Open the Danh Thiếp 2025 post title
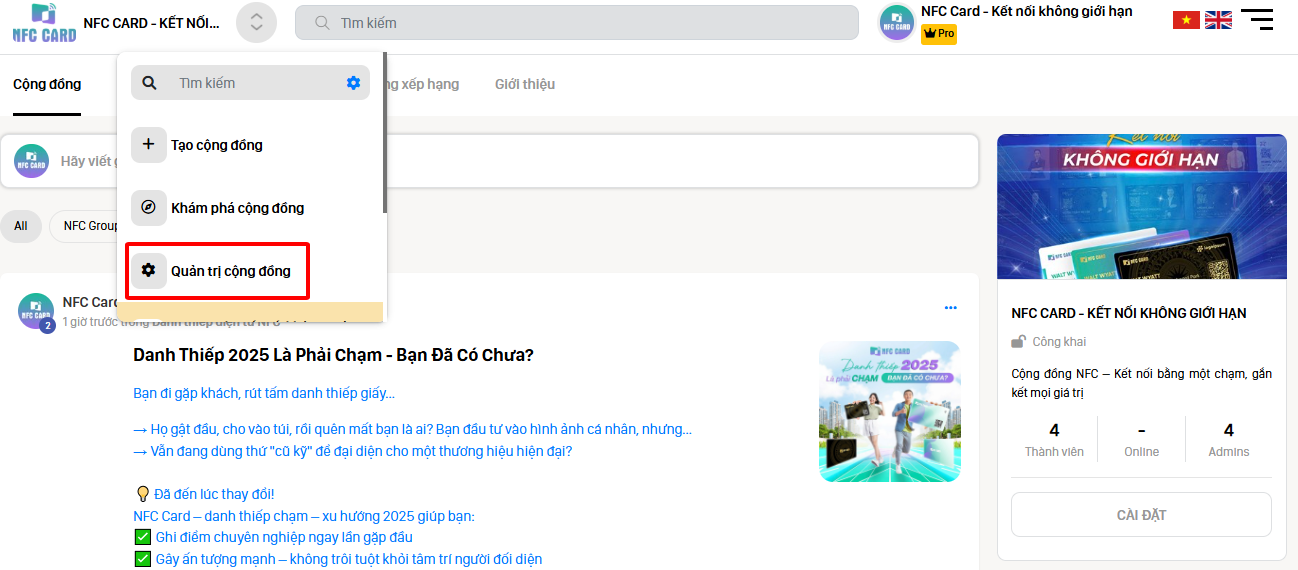Viewport: 1298px width, 570px height. tap(333, 355)
